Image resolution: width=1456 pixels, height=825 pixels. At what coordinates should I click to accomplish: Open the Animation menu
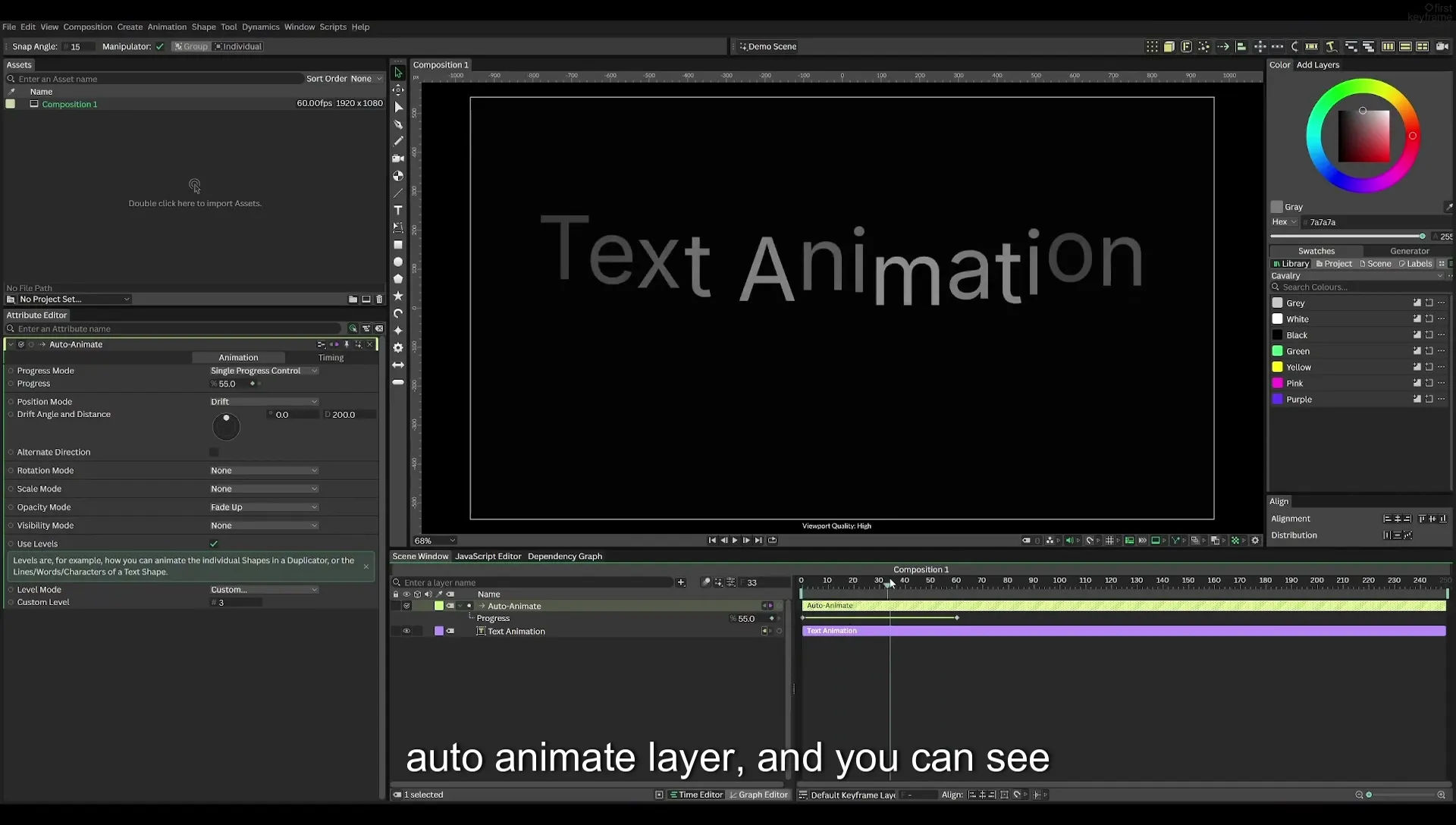pyautogui.click(x=167, y=27)
